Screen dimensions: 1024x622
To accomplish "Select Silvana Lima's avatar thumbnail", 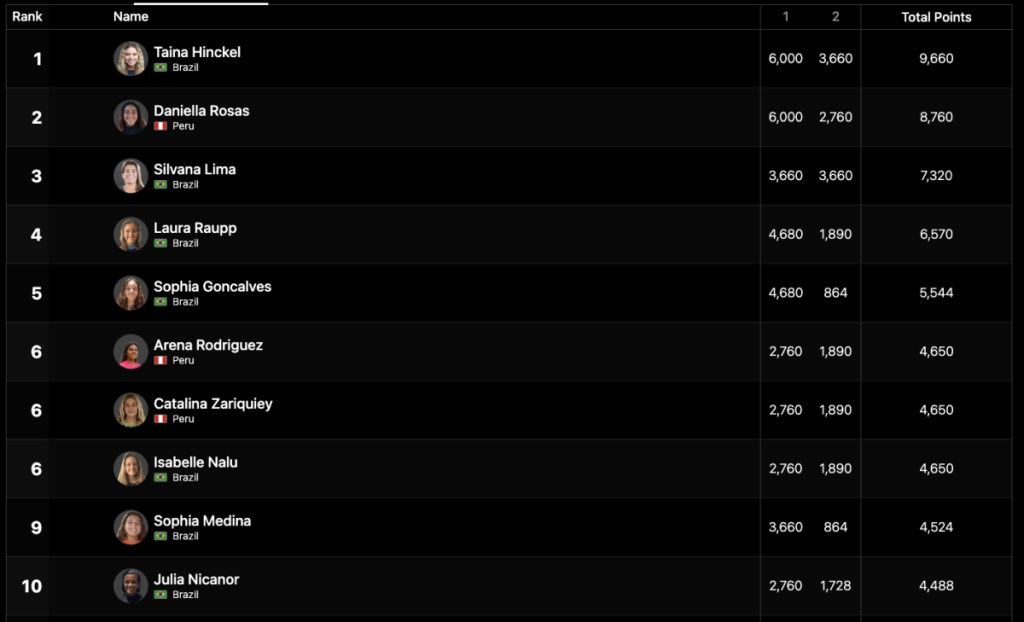I will tap(131, 176).
